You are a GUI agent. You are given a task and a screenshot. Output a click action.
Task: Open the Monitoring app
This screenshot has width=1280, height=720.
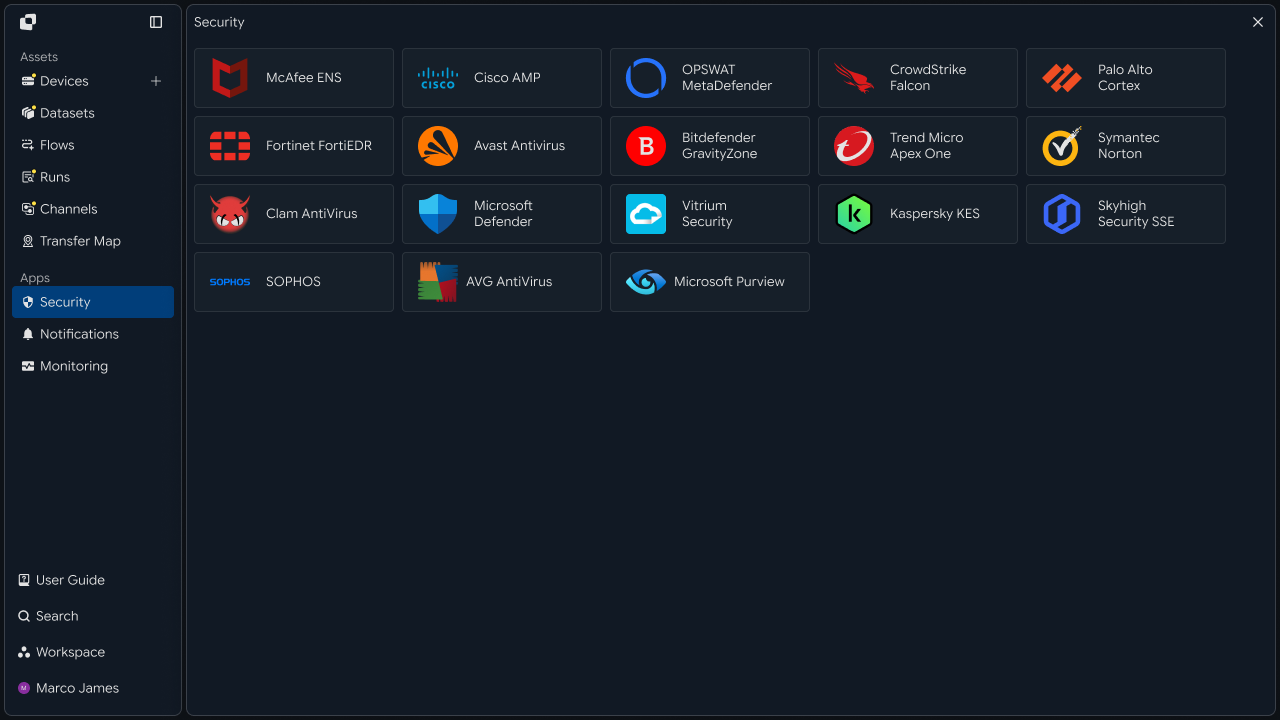(93, 366)
